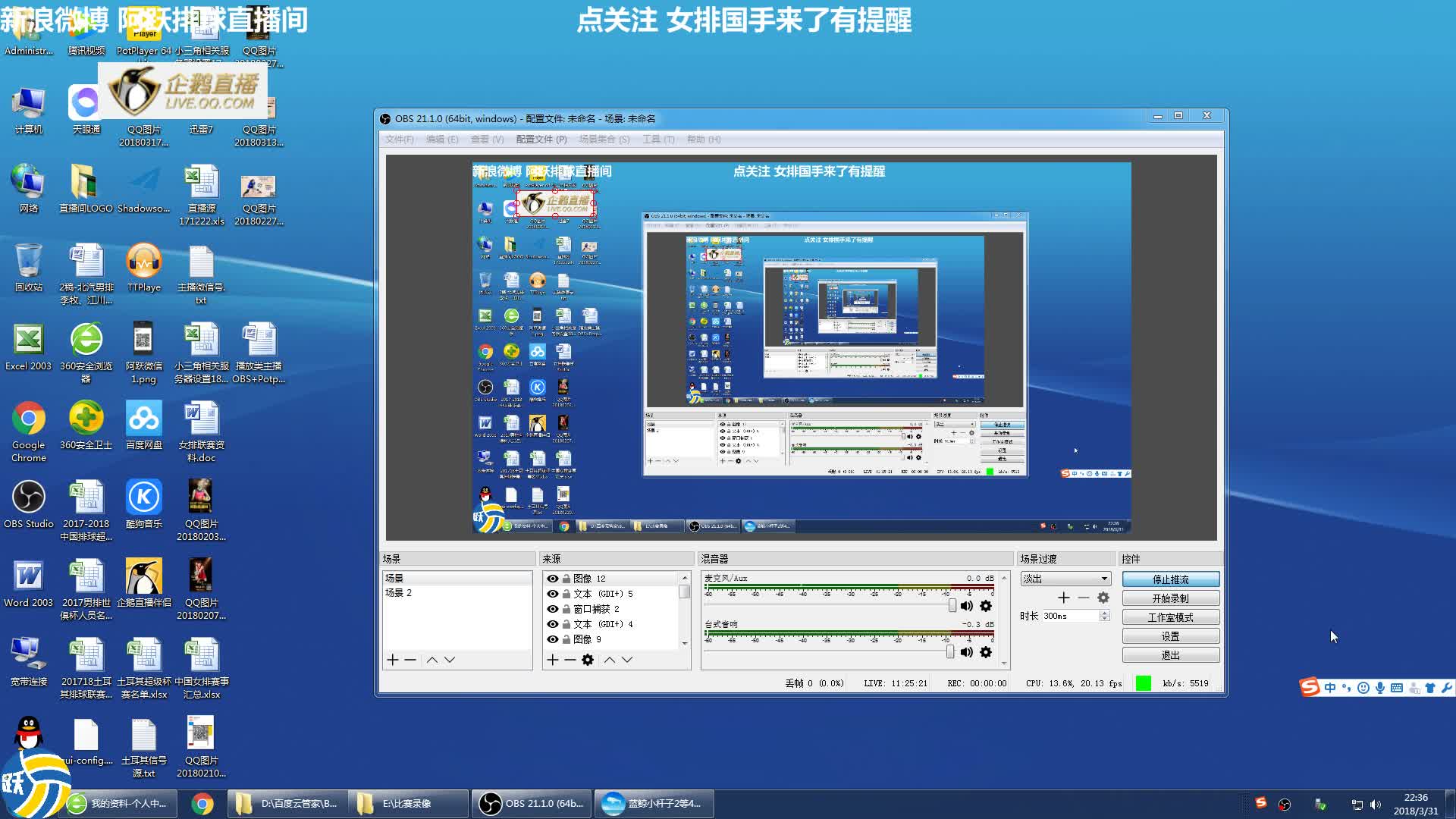Click the 麦克风/Aux volume slider handle
This screenshot has width=1456, height=819.
click(x=952, y=605)
